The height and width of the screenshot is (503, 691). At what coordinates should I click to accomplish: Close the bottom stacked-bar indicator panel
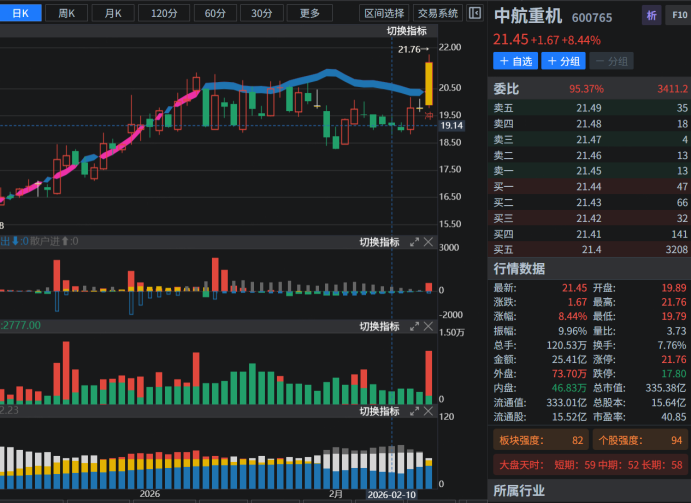428,411
